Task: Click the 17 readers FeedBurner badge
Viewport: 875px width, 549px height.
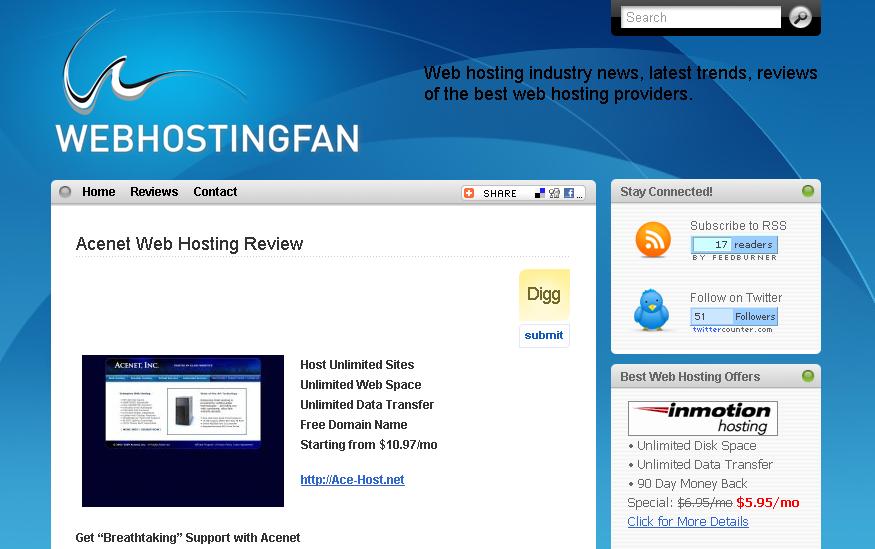Action: pyautogui.click(x=734, y=245)
